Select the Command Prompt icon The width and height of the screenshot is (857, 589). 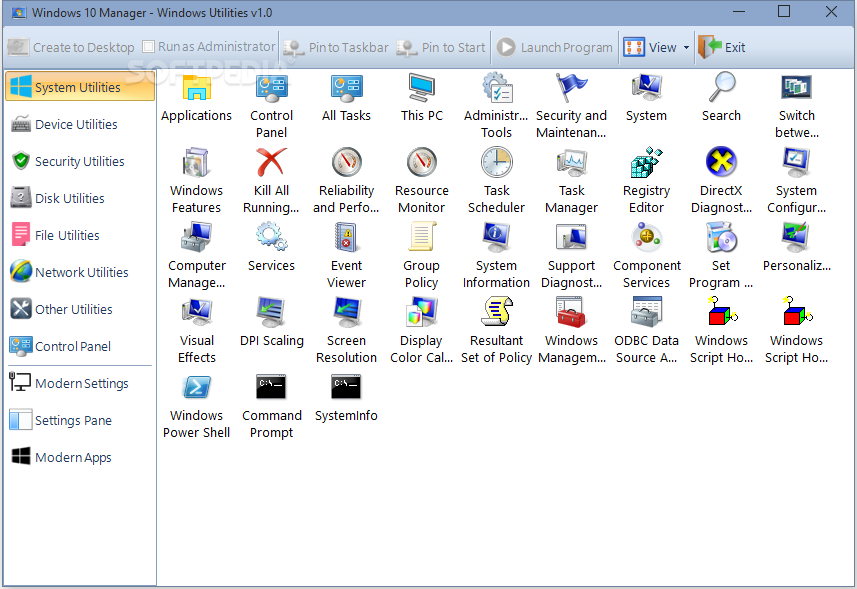(x=271, y=387)
